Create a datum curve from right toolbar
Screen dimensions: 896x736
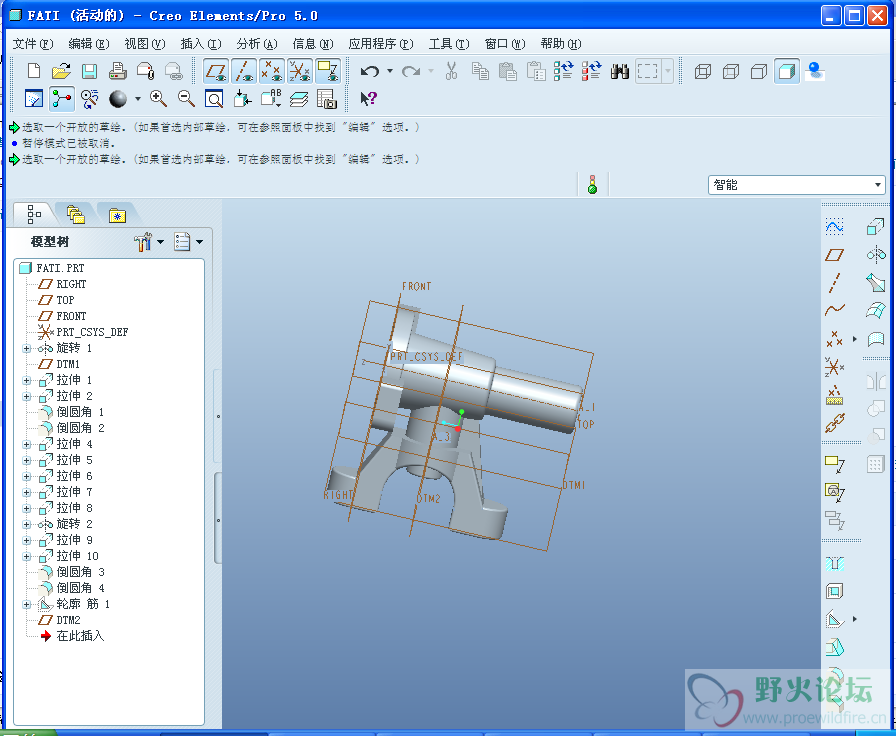834,310
